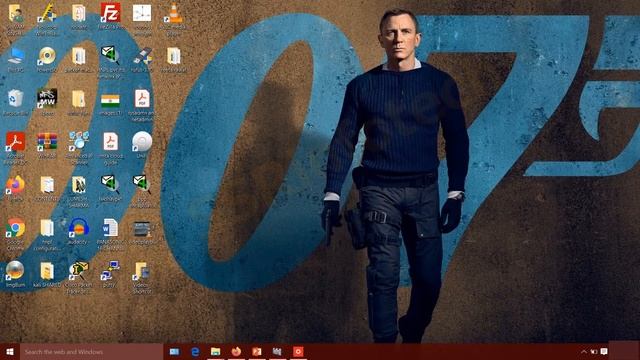
Task: Open the red recorder app on taskbar
Action: 298,351
